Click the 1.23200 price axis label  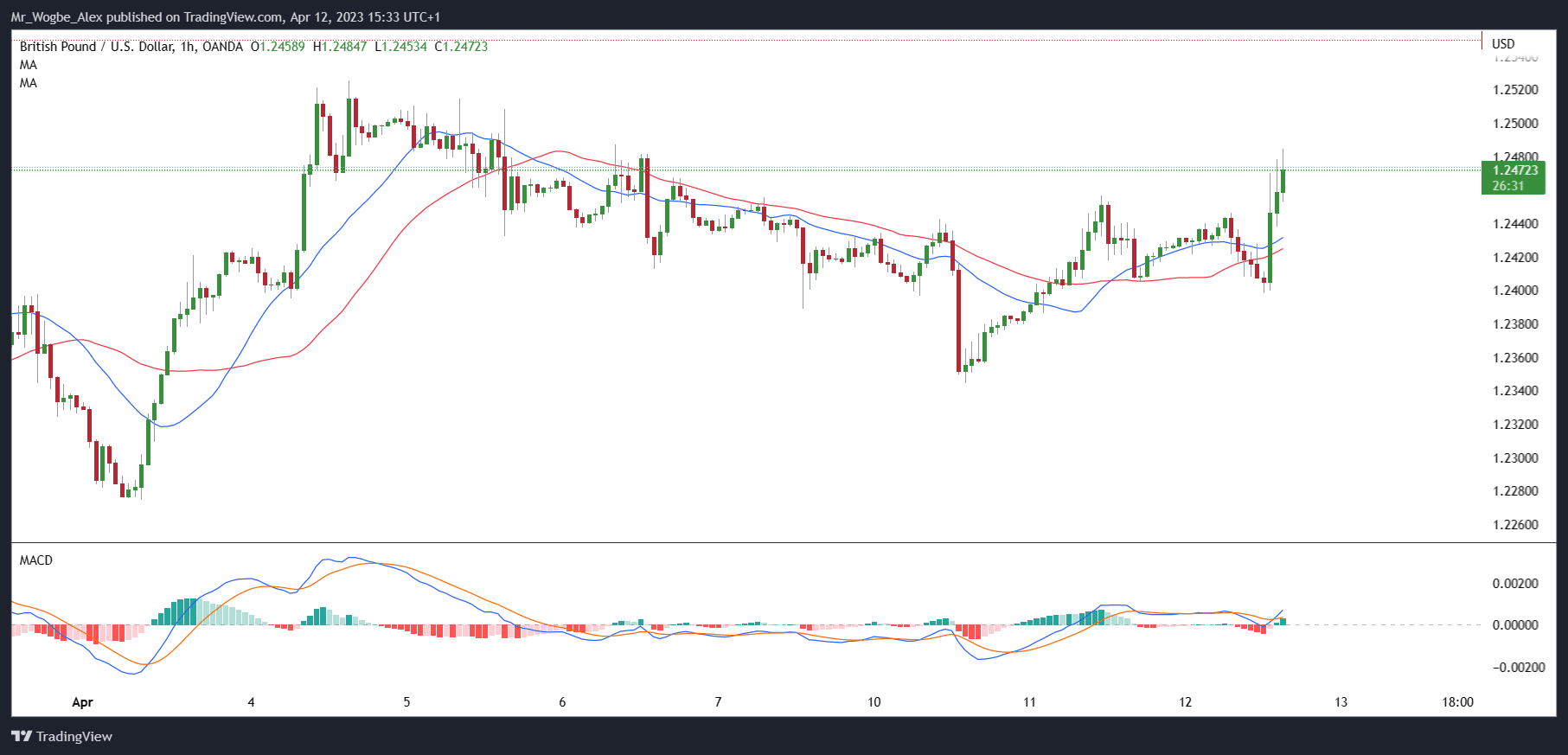point(1515,425)
